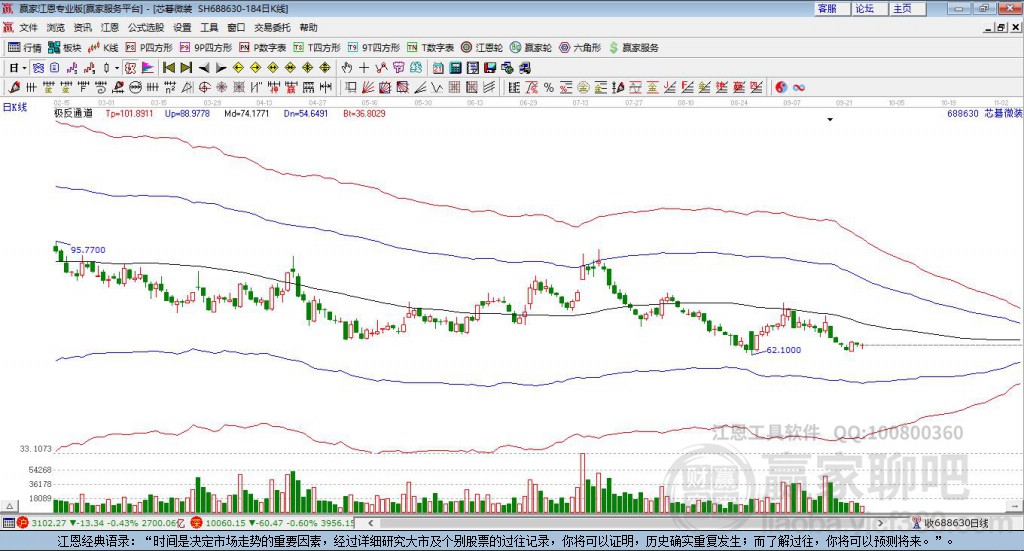Select the crosshair cursor tool

coord(364,68)
